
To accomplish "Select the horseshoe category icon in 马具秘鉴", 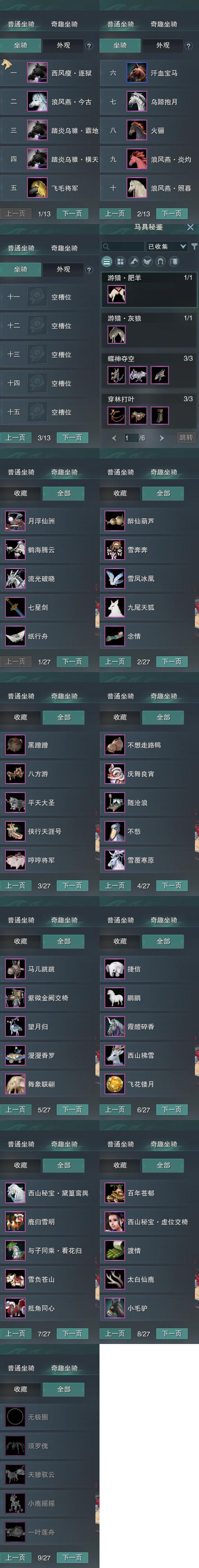I will click(161, 261).
